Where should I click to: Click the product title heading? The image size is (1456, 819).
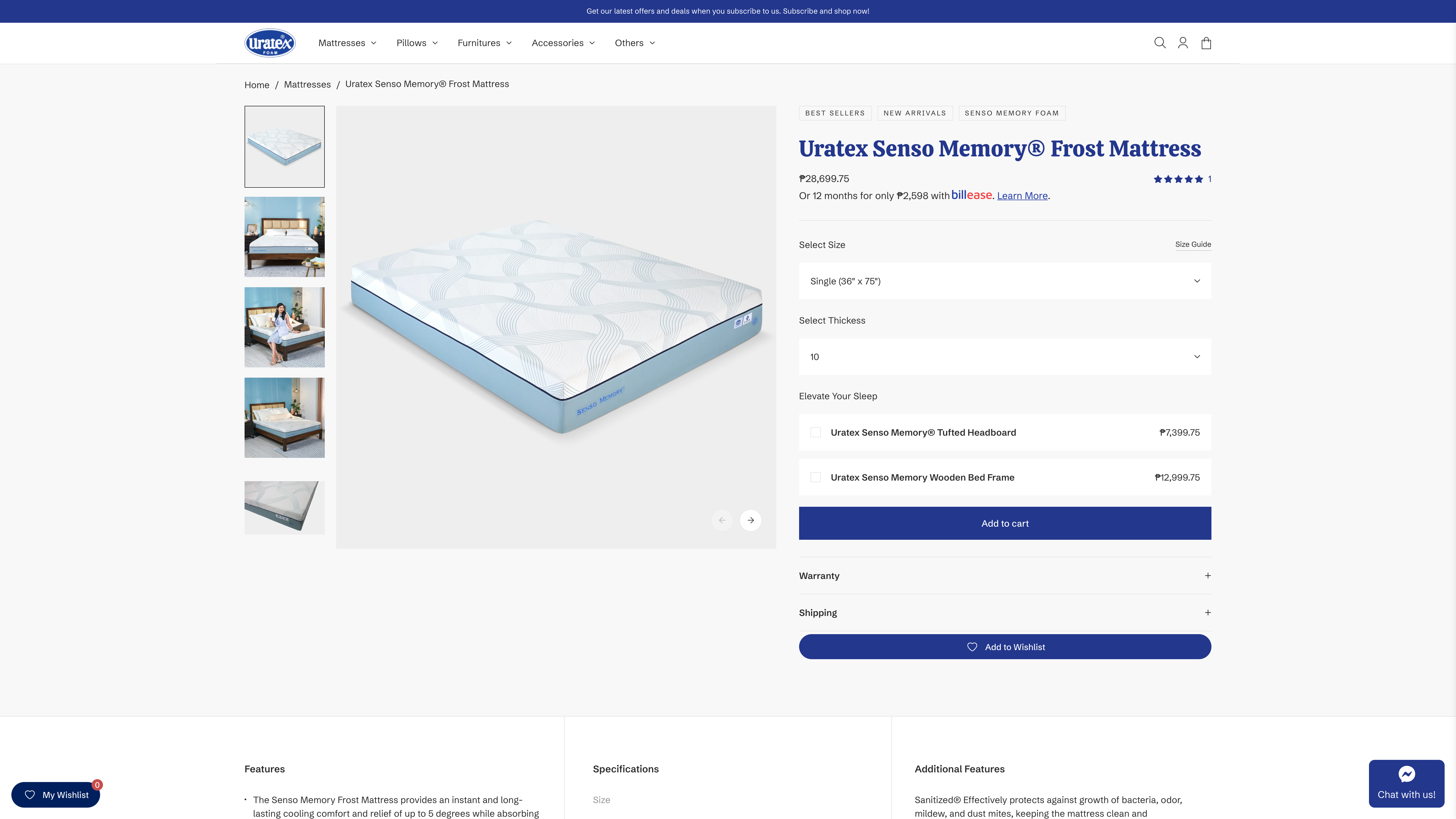999,149
